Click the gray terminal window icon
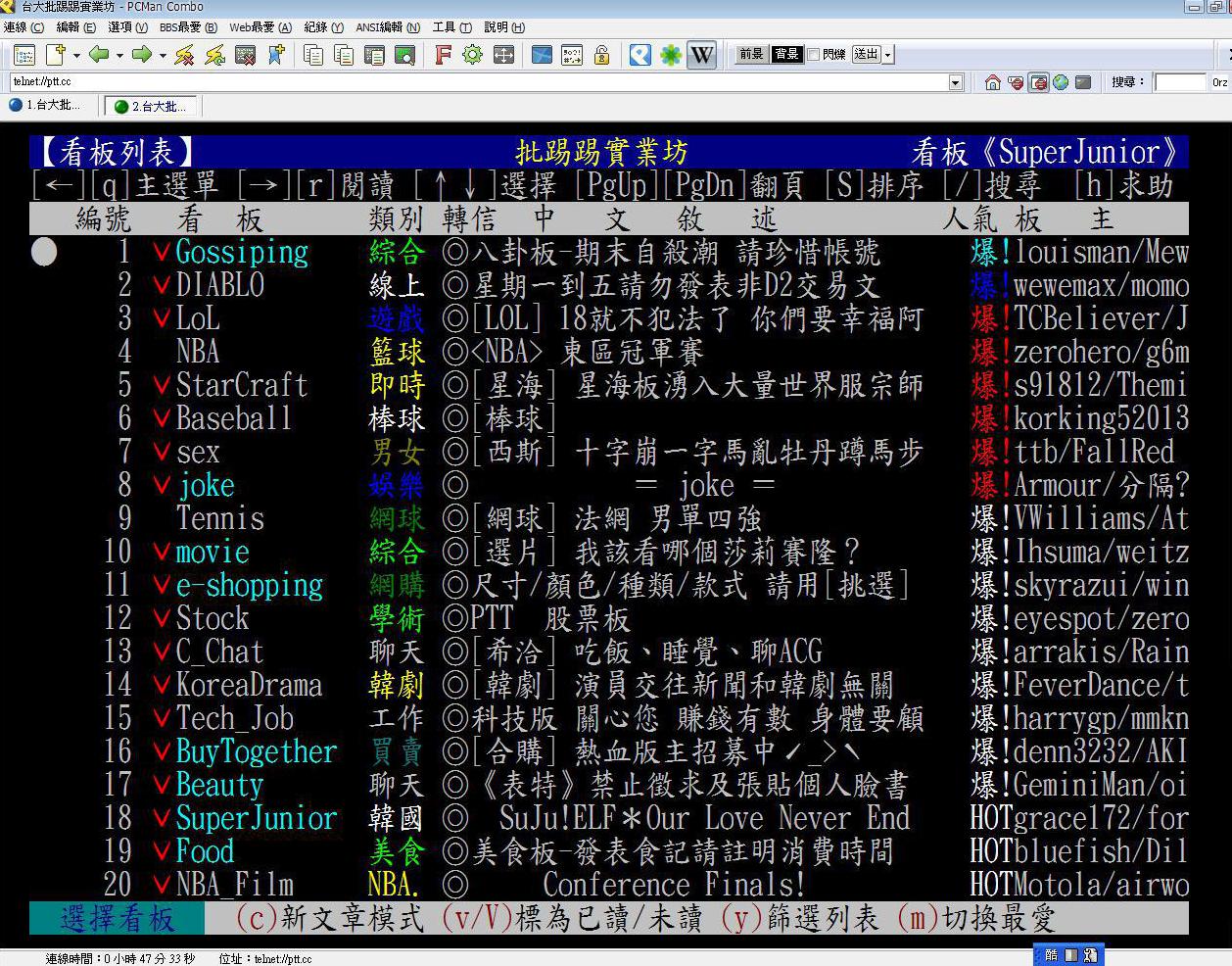The height and width of the screenshot is (966, 1232). click(1083, 82)
